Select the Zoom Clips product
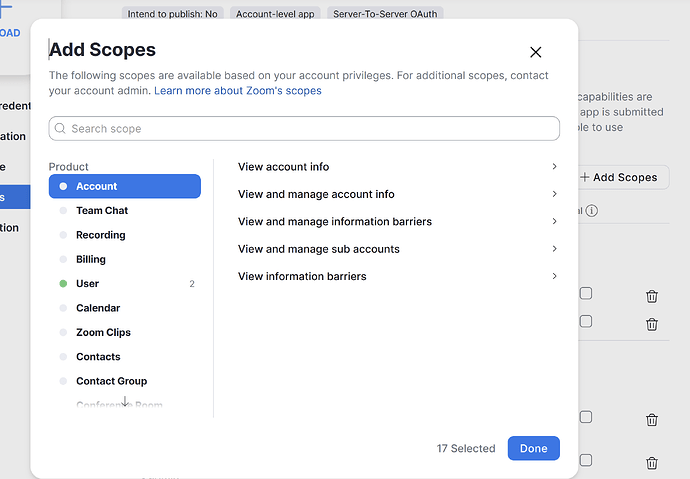 pyautogui.click(x=125, y=332)
